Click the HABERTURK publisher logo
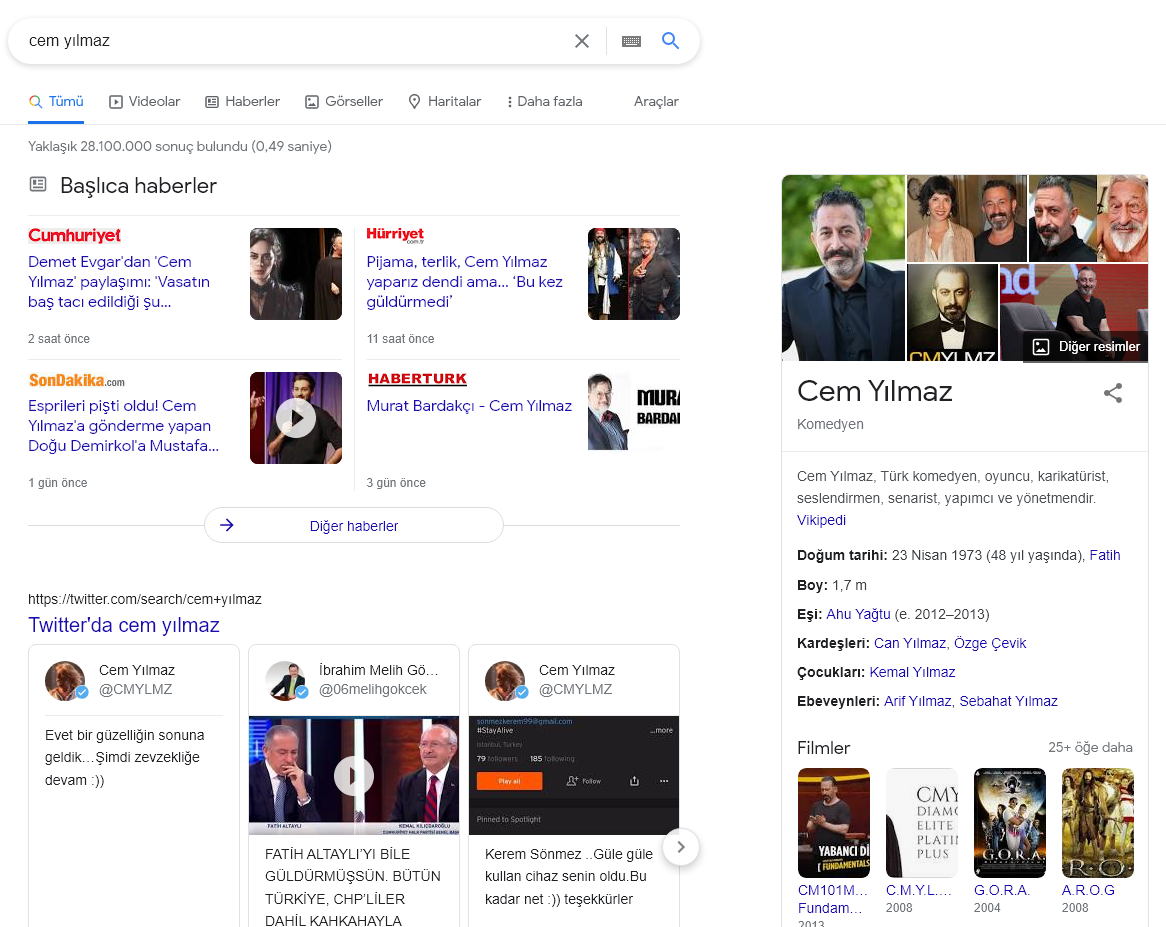 pyautogui.click(x=417, y=379)
